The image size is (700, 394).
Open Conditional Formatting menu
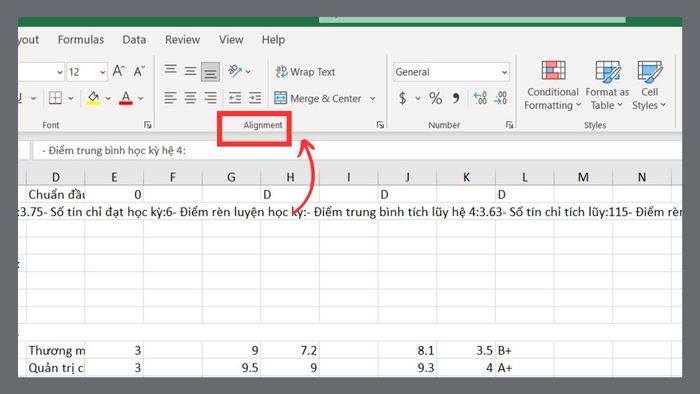[553, 85]
